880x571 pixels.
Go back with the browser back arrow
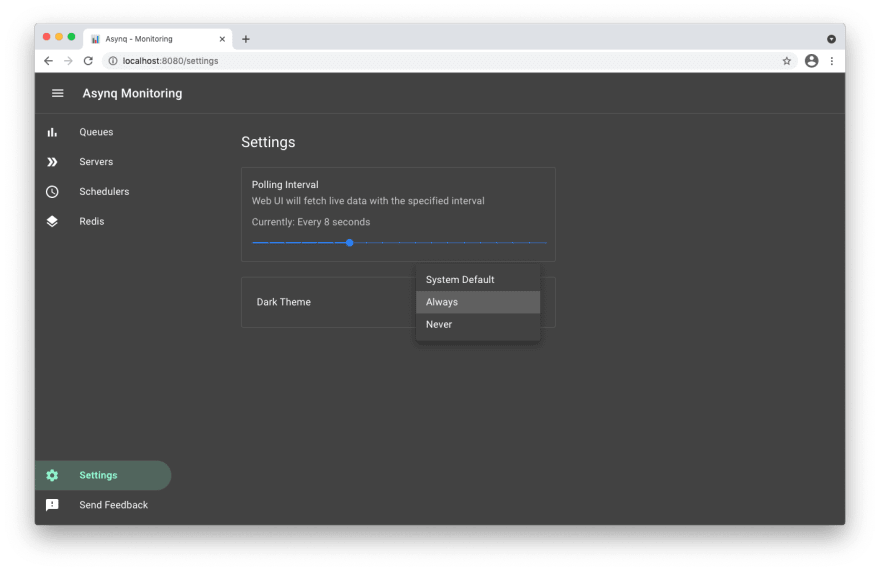point(48,61)
